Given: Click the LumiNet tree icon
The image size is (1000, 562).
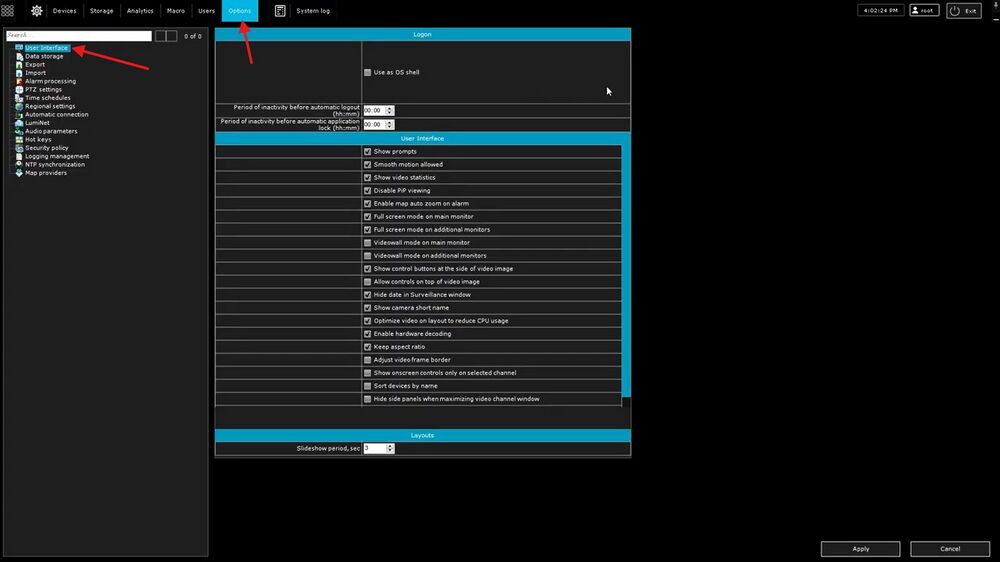Looking at the screenshot, I should tap(19, 122).
